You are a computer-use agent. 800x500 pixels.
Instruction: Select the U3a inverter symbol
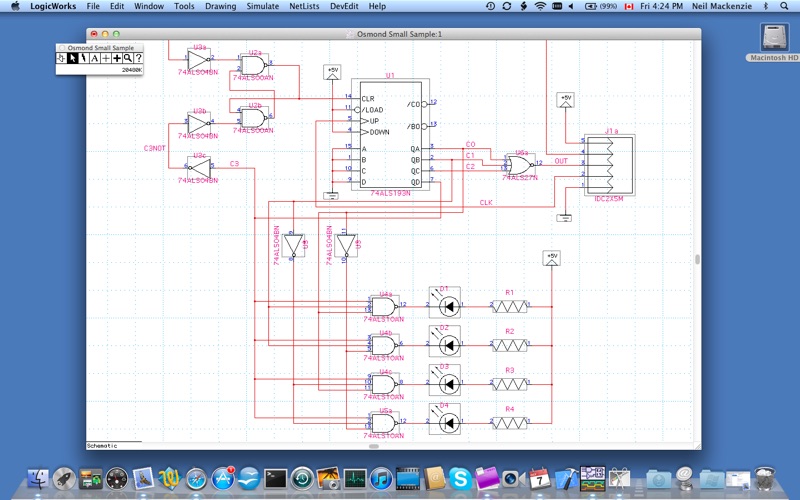click(x=198, y=60)
